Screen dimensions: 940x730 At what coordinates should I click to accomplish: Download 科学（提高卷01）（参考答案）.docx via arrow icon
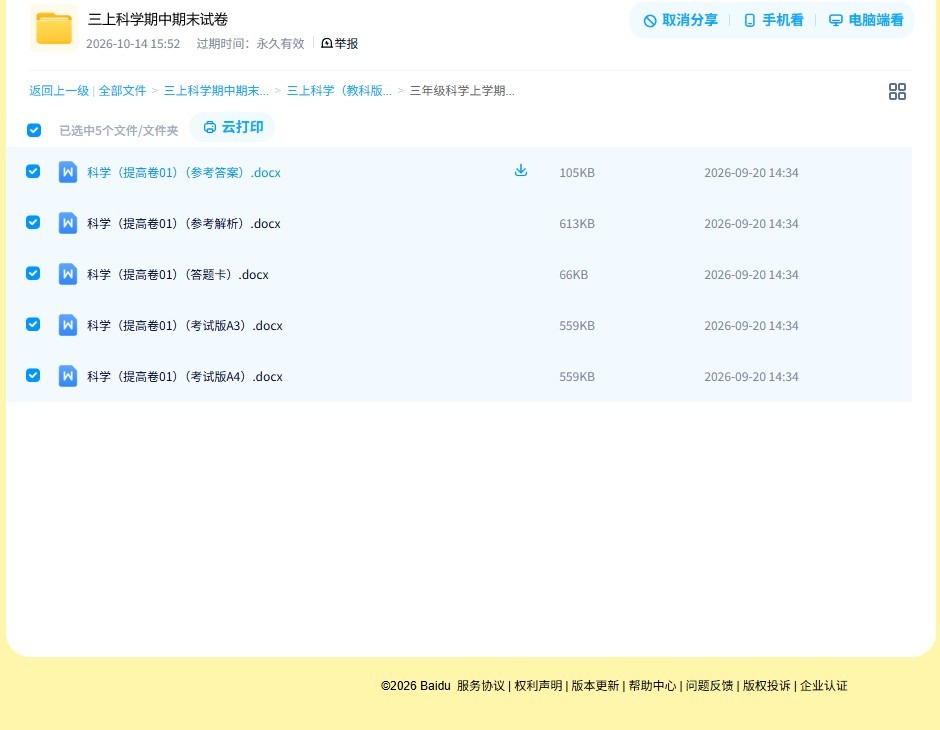pos(521,171)
